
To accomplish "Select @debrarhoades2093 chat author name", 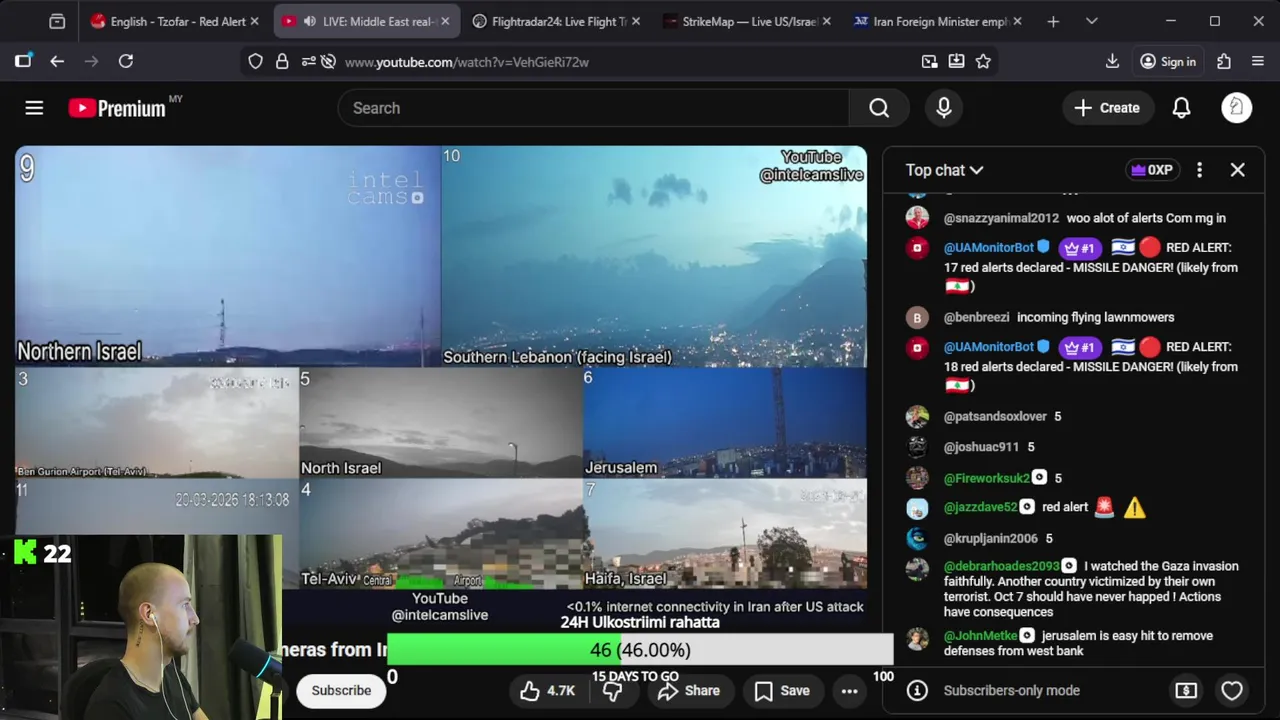I will click(x=1001, y=566).
